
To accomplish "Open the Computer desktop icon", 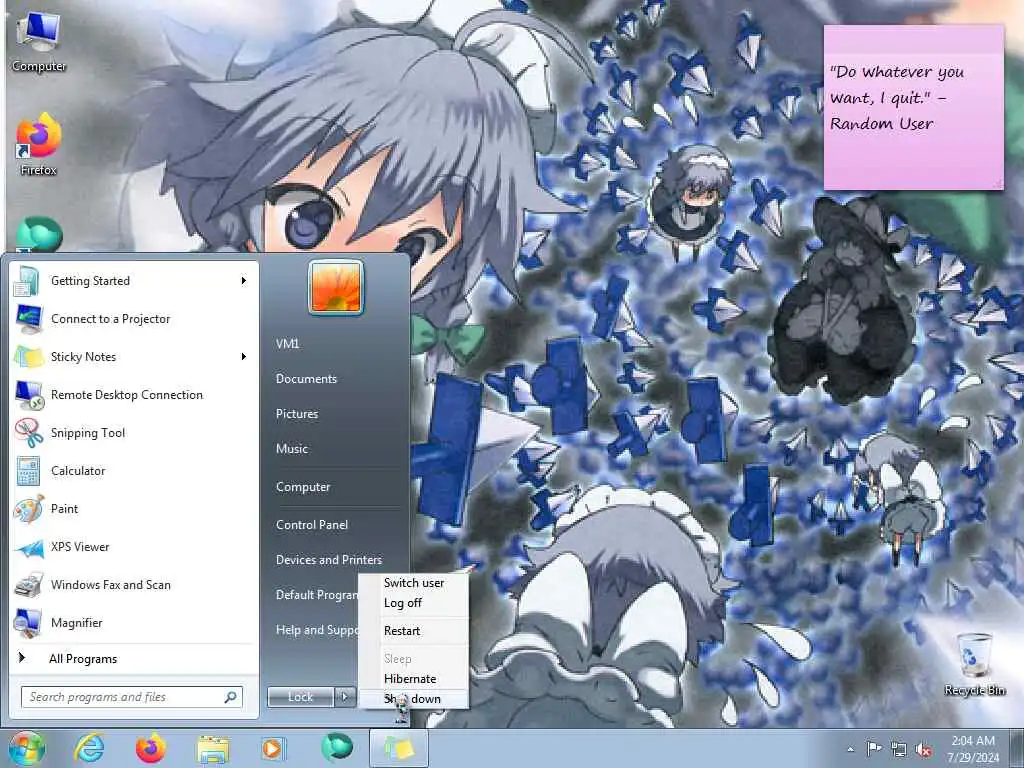I will [x=39, y=42].
